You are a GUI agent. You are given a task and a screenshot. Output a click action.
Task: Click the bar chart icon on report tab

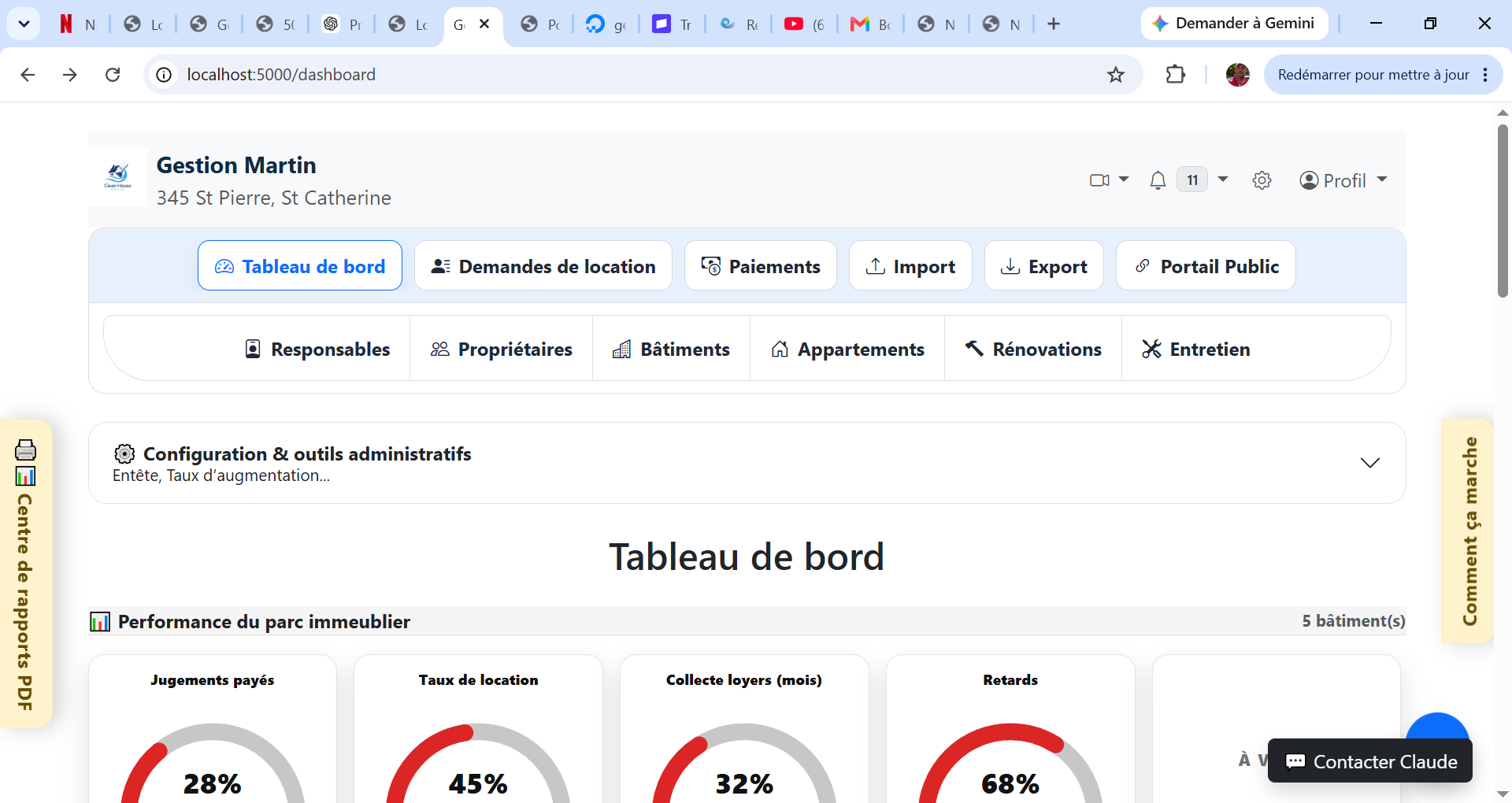pos(25,476)
